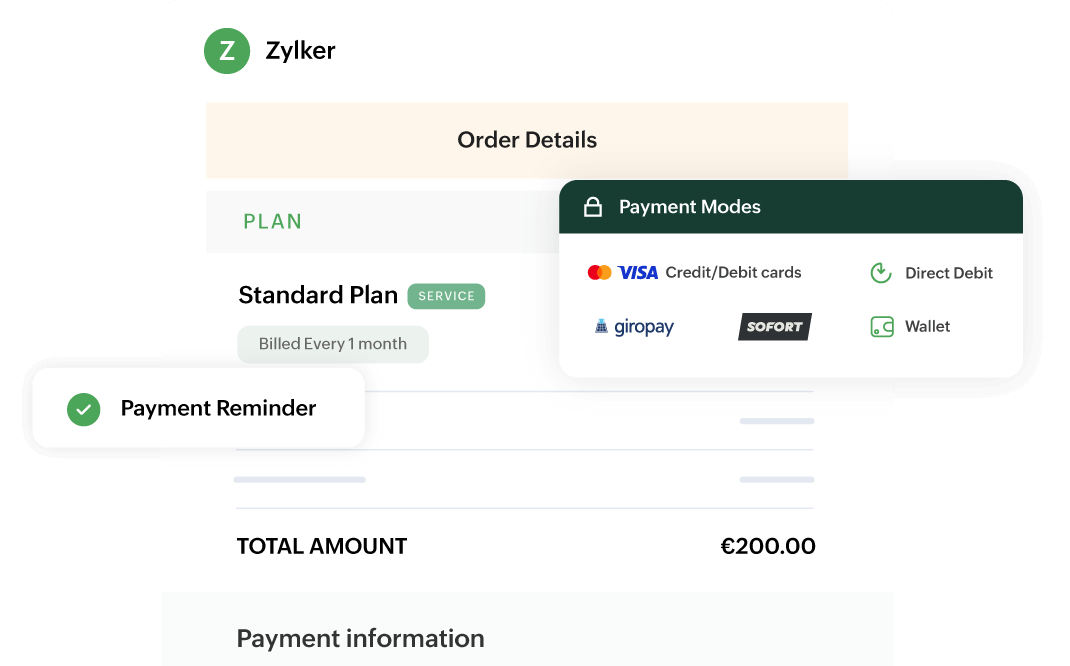Toggle the Payment Reminder checkmark

coord(83,408)
